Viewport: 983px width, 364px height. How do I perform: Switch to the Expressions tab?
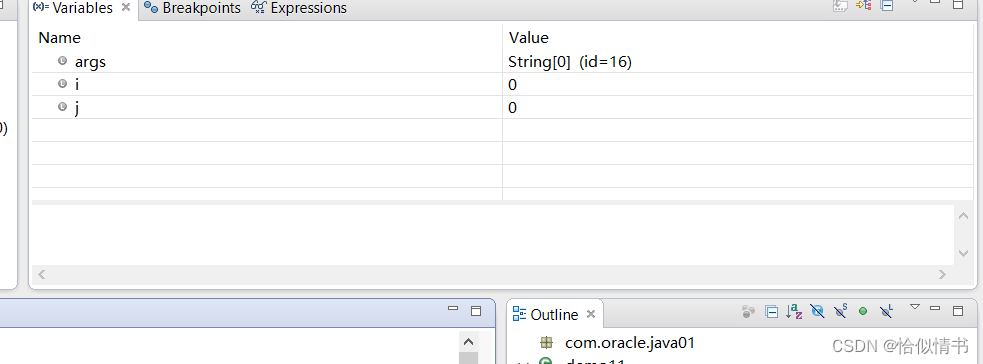[x=299, y=8]
